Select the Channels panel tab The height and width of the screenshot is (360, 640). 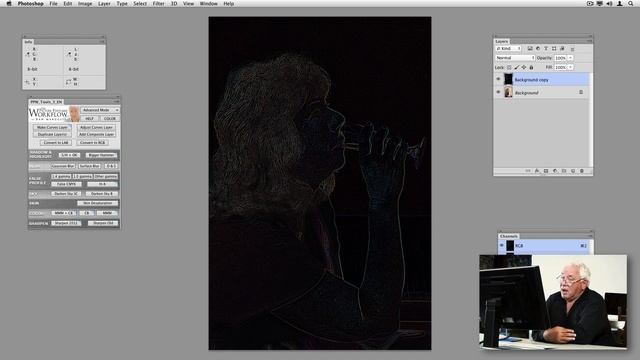(x=509, y=236)
